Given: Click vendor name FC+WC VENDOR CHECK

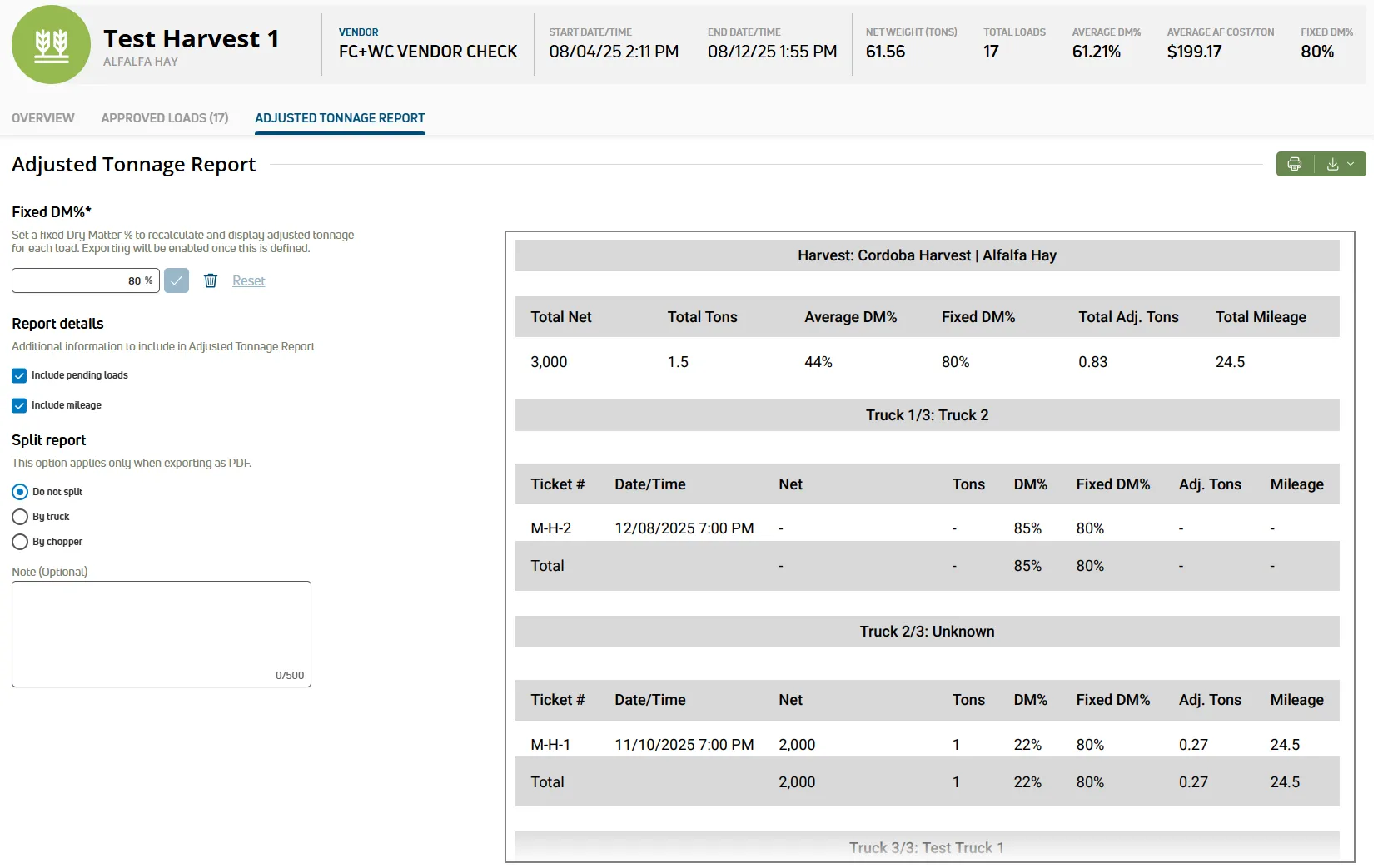Looking at the screenshot, I should (x=428, y=52).
